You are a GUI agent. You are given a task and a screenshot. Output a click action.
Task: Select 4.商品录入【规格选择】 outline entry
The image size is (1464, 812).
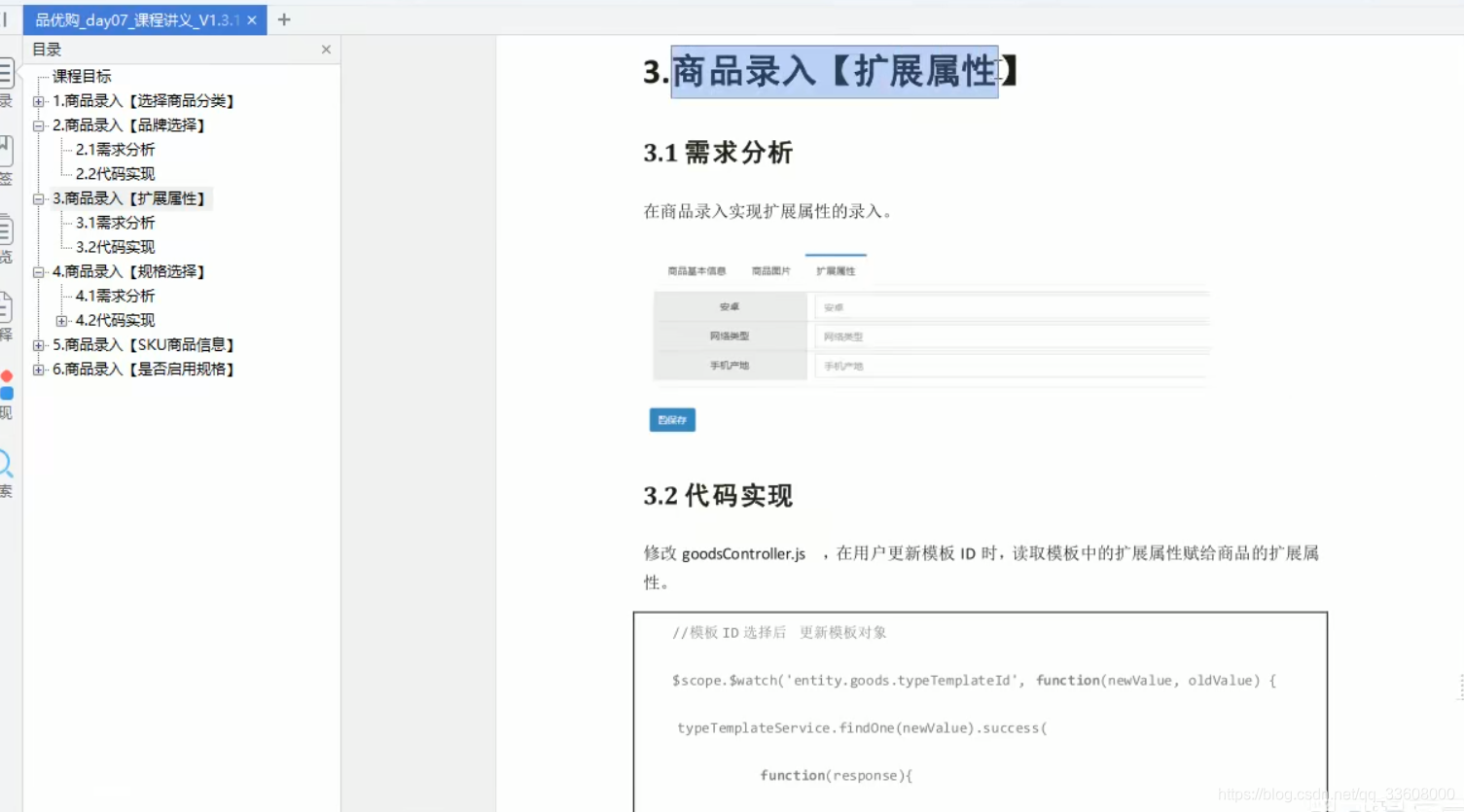click(129, 271)
